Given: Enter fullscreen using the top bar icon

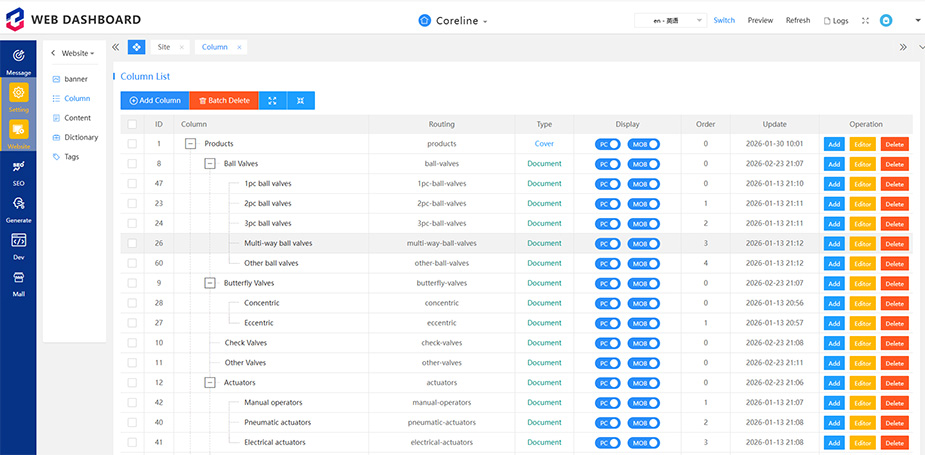Looking at the screenshot, I should [x=865, y=20].
